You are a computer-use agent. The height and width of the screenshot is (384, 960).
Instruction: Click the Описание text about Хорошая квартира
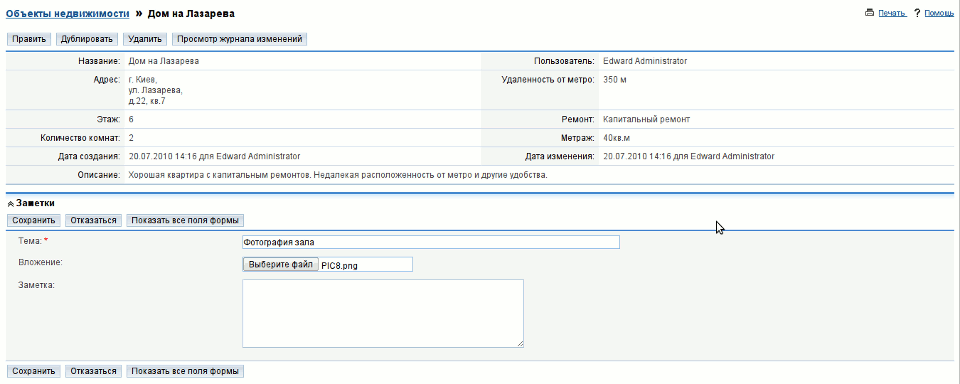(x=337, y=176)
